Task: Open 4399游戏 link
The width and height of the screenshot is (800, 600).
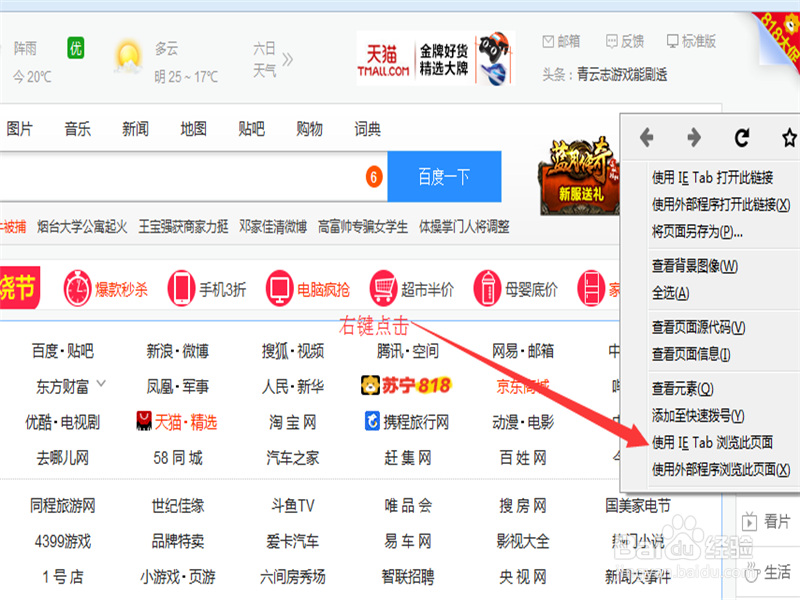Action: (63, 541)
